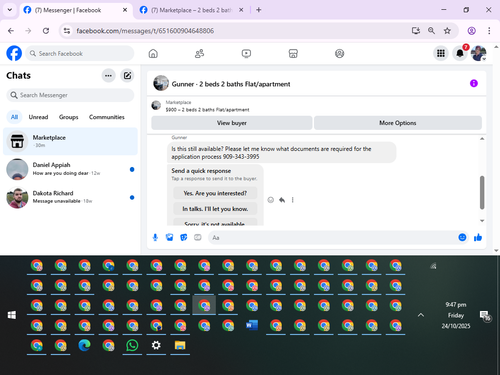Open the Marketplace icon in top navigation
The width and height of the screenshot is (500, 375).
(x=293, y=53)
